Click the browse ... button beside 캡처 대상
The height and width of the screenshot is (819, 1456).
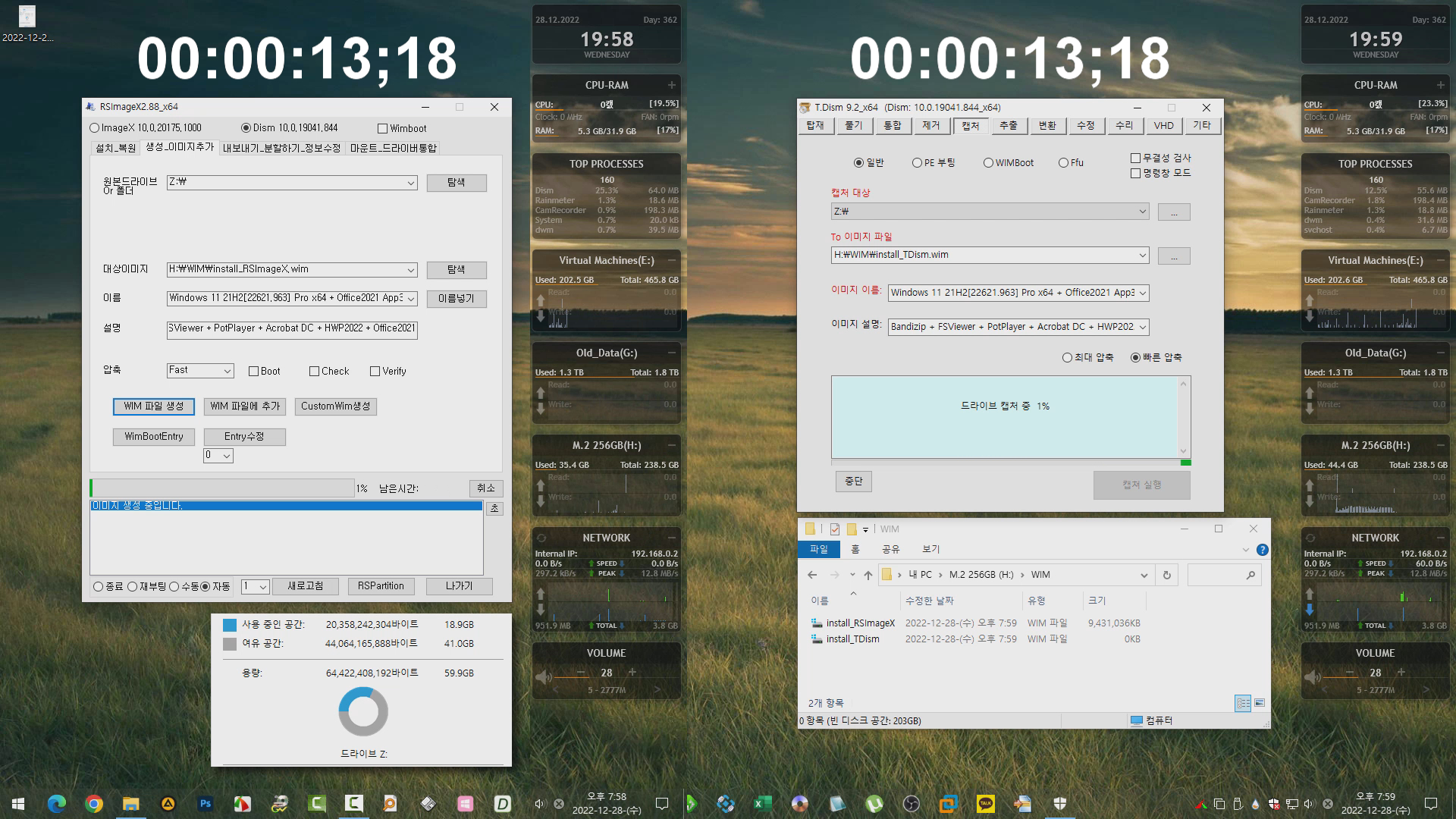click(x=1174, y=212)
